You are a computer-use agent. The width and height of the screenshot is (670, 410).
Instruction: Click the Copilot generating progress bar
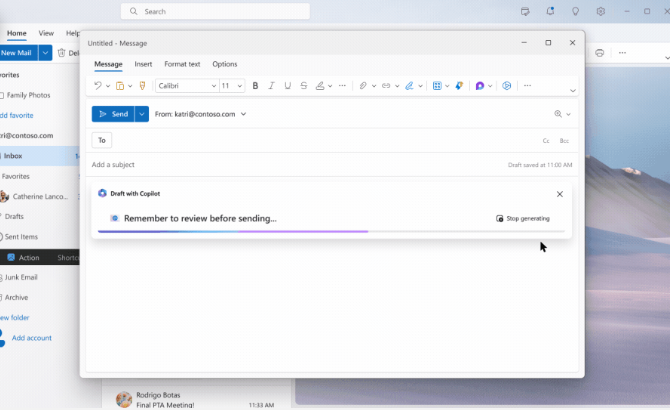(331, 231)
